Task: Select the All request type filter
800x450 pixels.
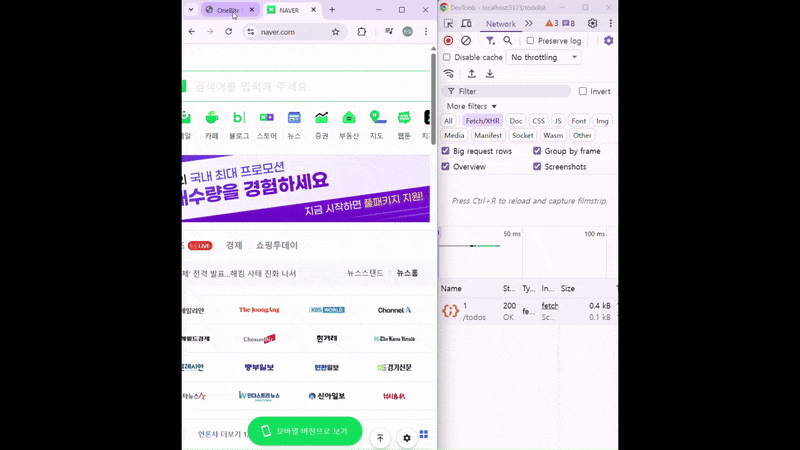Action: 448,121
